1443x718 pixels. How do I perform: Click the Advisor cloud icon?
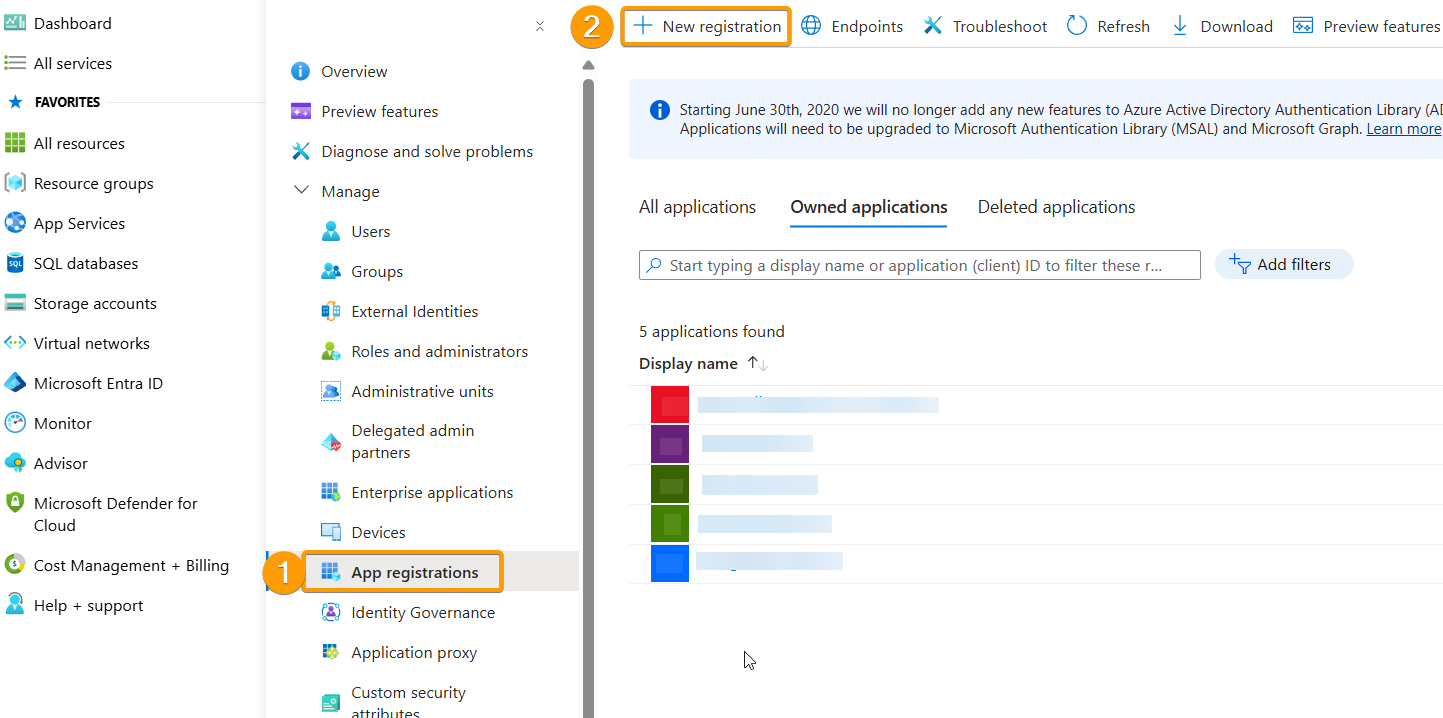tap(15, 463)
